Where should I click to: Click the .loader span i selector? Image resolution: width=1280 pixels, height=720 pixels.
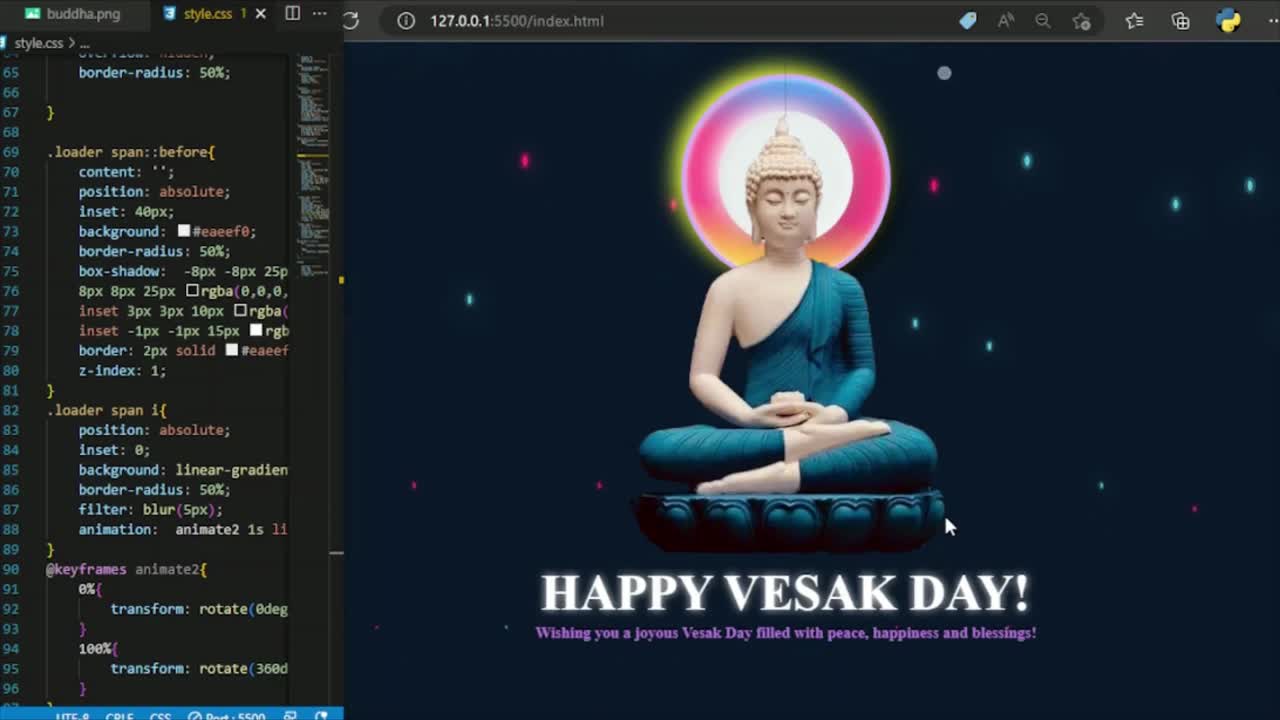106,410
